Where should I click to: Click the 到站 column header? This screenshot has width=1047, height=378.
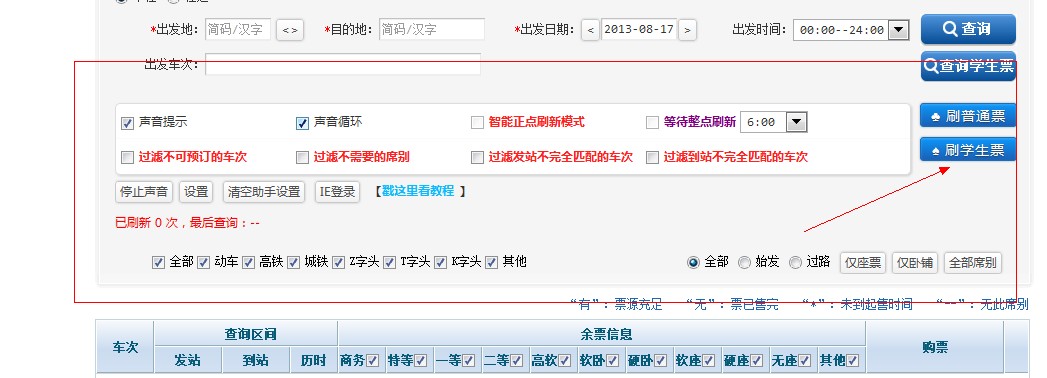[256, 361]
